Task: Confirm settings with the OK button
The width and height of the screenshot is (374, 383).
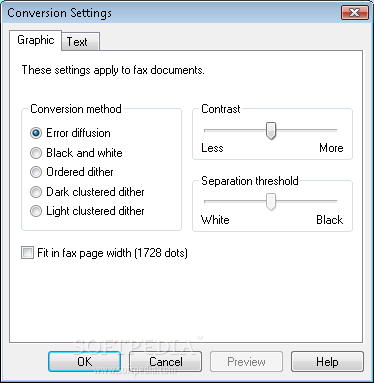Action: click(x=85, y=361)
